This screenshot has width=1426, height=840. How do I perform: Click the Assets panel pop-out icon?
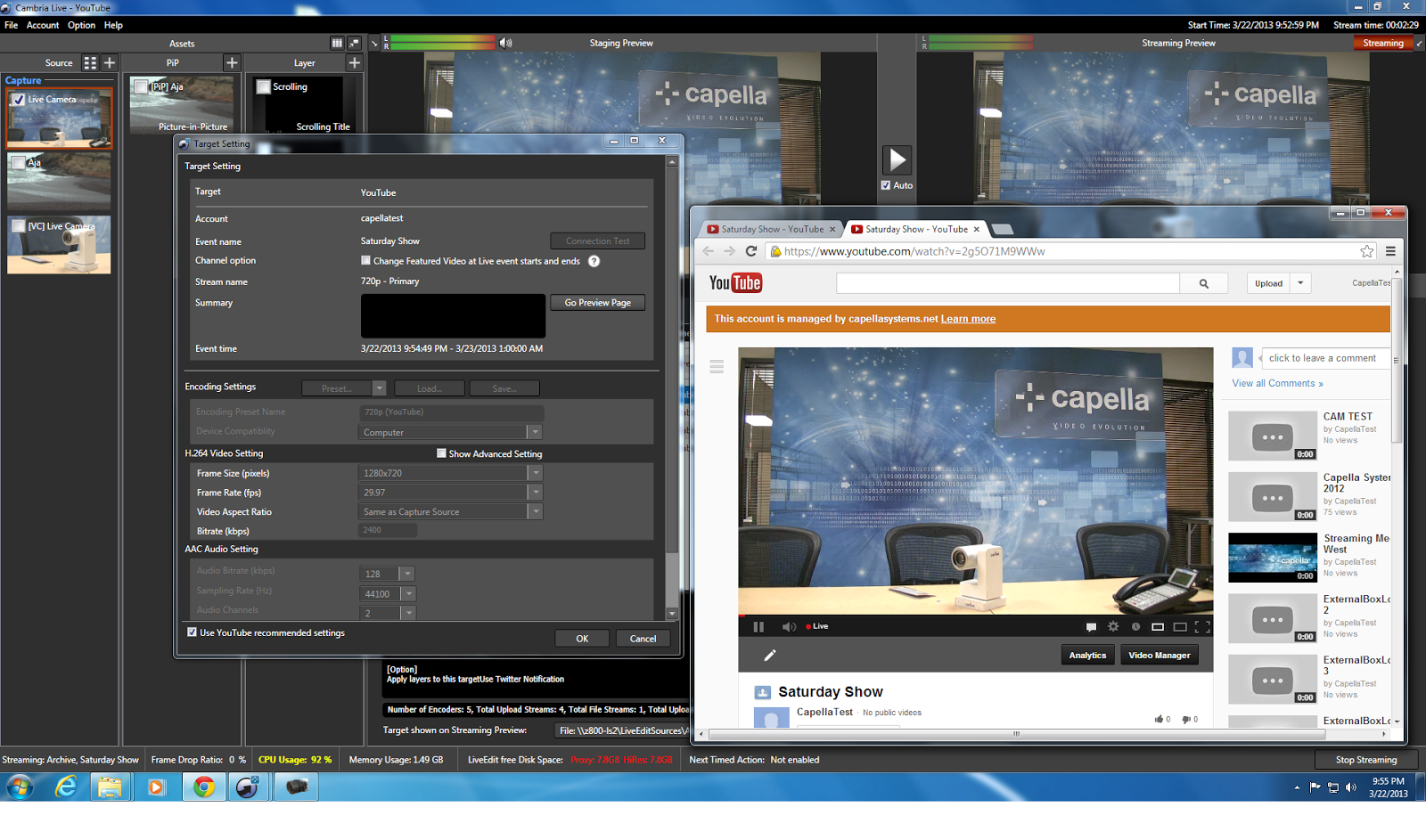(354, 43)
